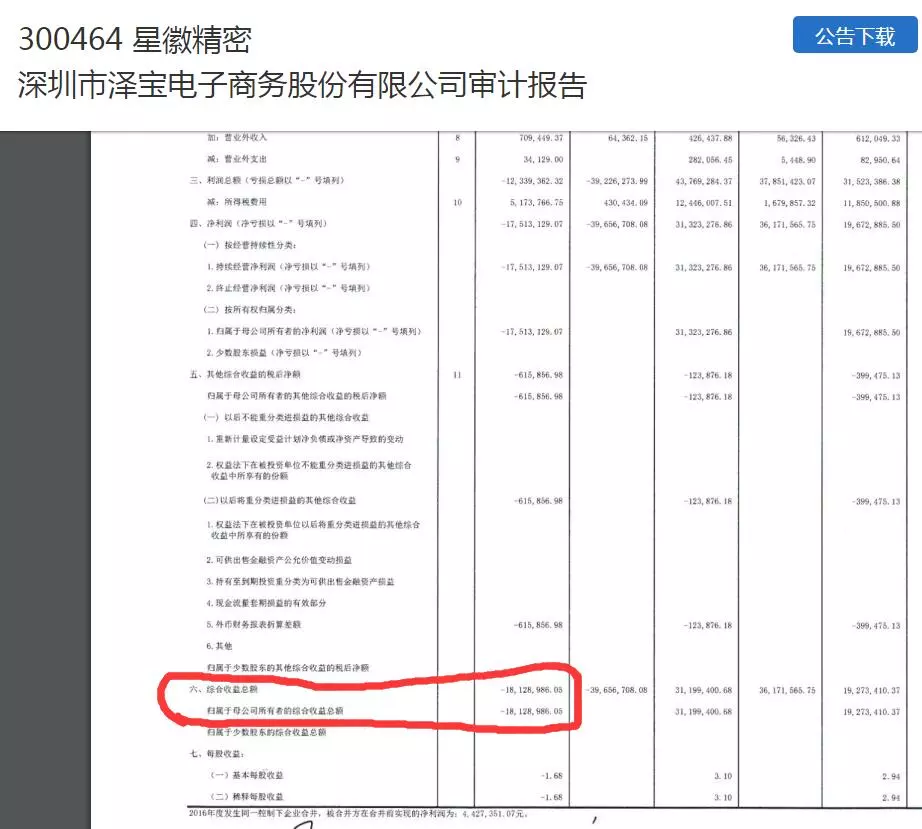Click -399,475.13 in the 外币财务报表折算差额 row

876,626
